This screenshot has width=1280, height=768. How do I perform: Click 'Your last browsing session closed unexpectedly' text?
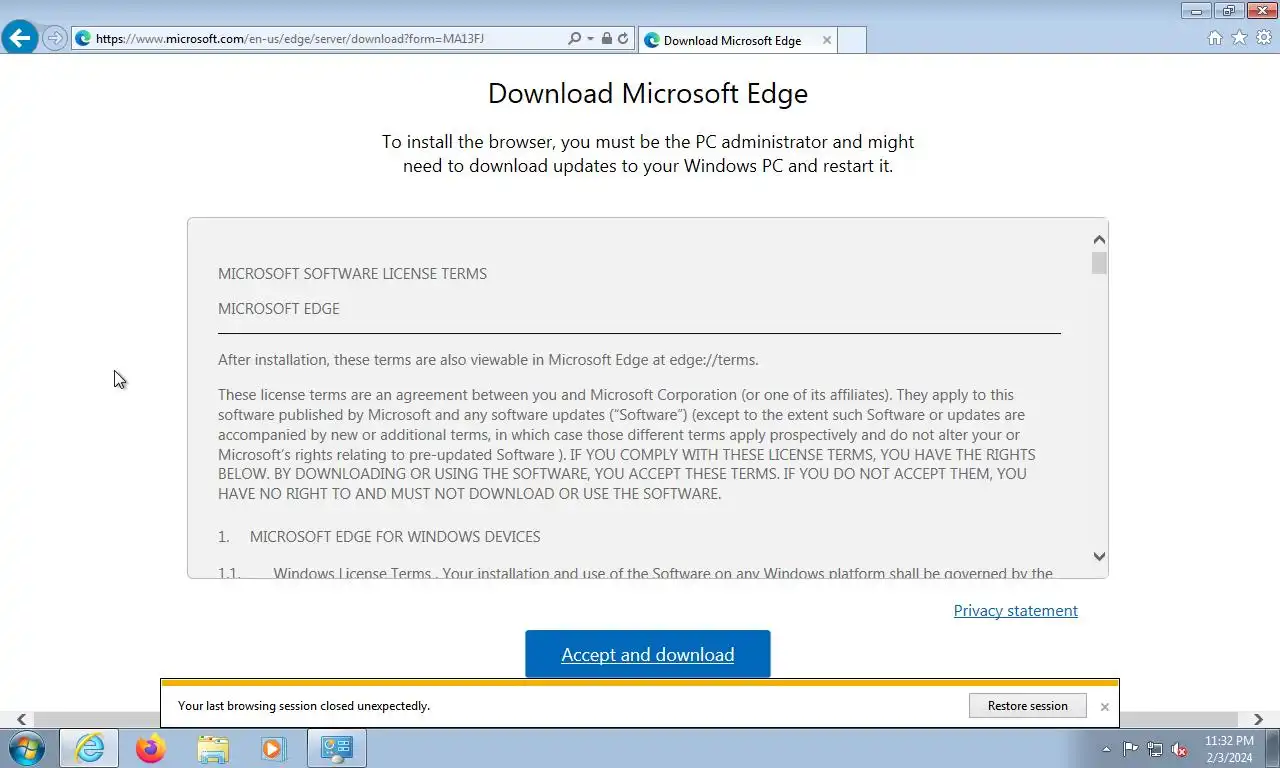(304, 705)
